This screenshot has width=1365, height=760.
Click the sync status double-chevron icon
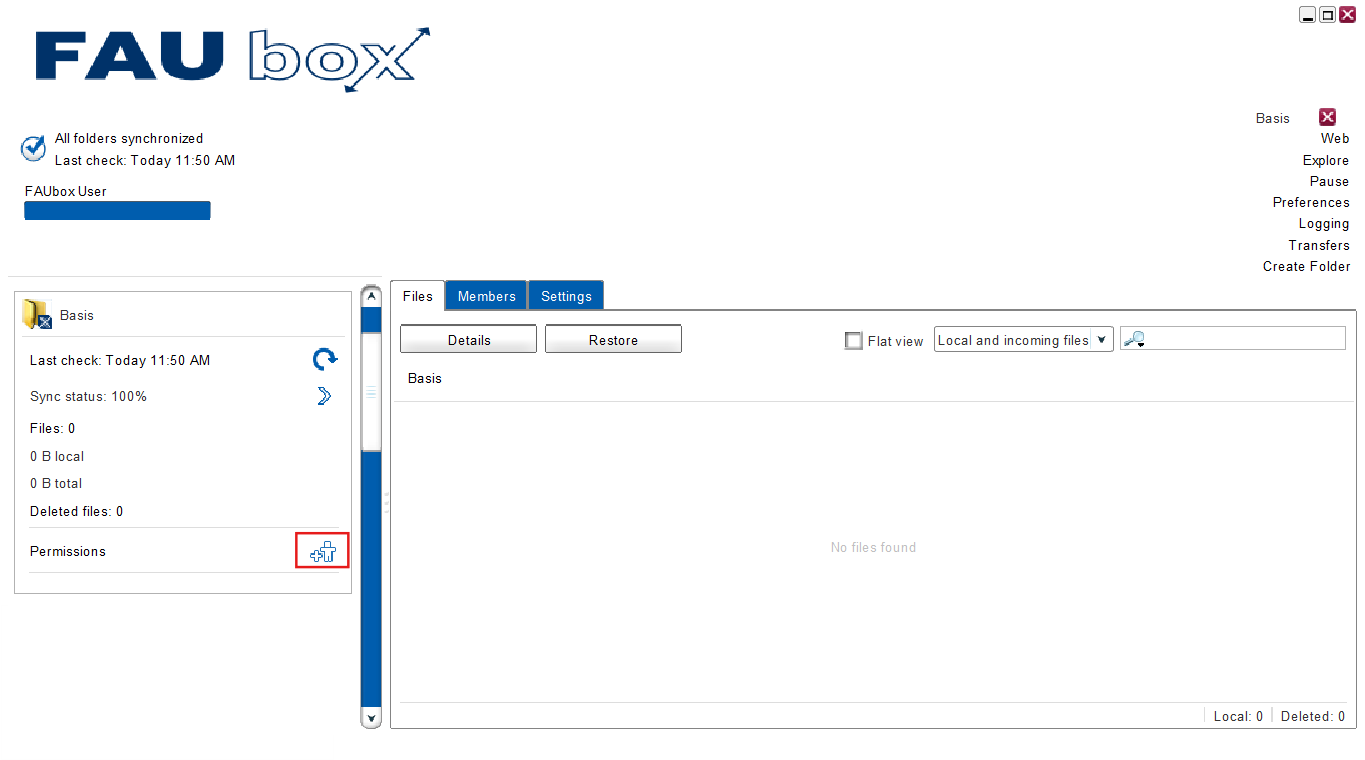[x=324, y=396]
